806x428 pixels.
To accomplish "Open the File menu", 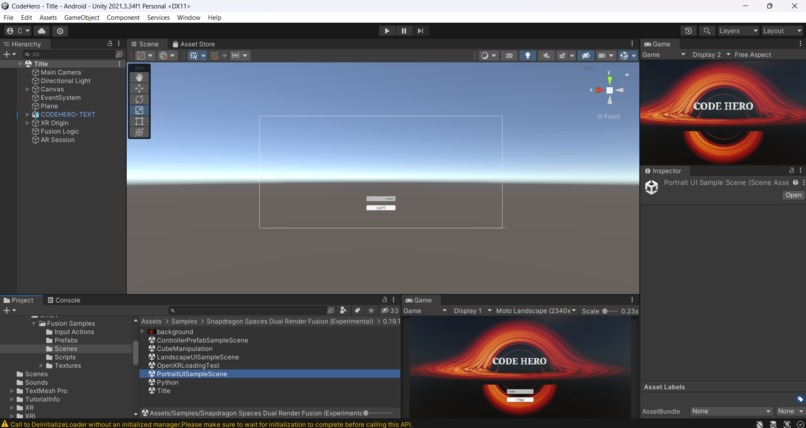I will [8, 17].
